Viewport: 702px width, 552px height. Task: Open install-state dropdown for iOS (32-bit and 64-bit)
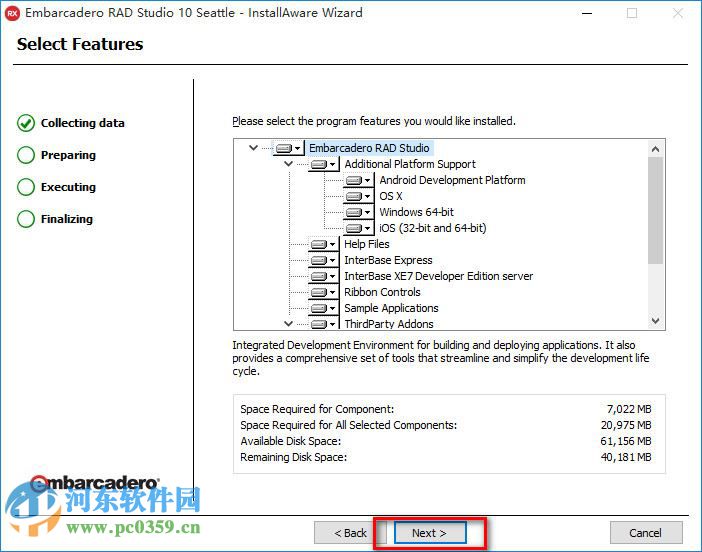pyautogui.click(x=359, y=228)
